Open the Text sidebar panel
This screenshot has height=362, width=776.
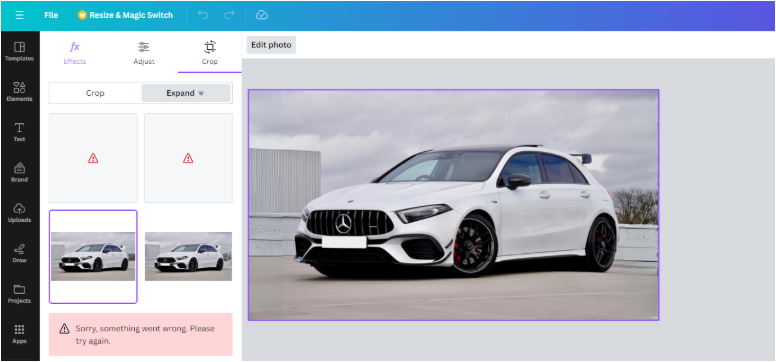tap(19, 132)
